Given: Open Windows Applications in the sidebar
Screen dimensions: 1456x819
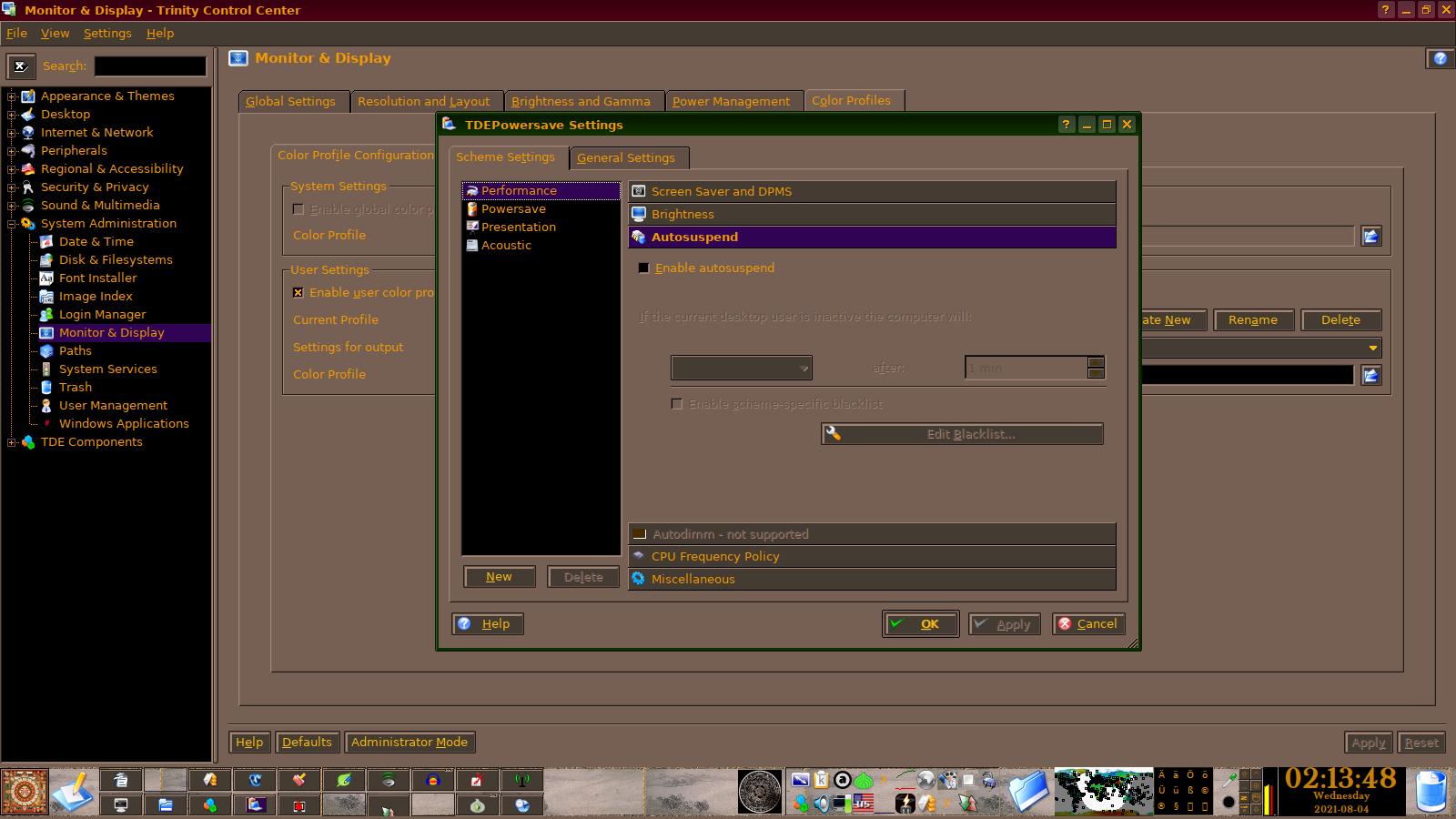Looking at the screenshot, I should click(x=124, y=423).
